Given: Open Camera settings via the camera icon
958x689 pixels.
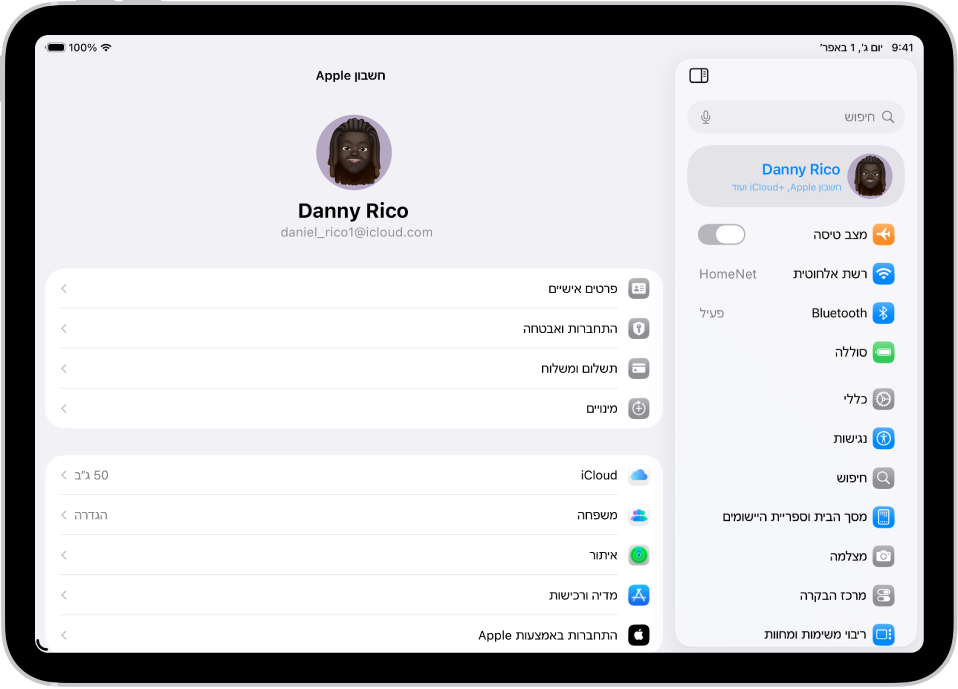Looking at the screenshot, I should [x=882, y=556].
